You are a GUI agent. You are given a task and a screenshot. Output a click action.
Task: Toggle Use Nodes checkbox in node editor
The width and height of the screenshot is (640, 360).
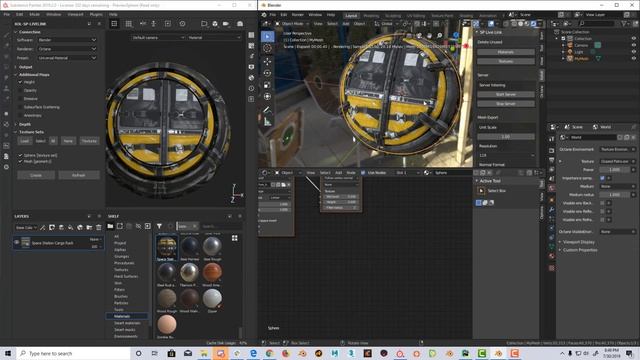pyautogui.click(x=363, y=173)
